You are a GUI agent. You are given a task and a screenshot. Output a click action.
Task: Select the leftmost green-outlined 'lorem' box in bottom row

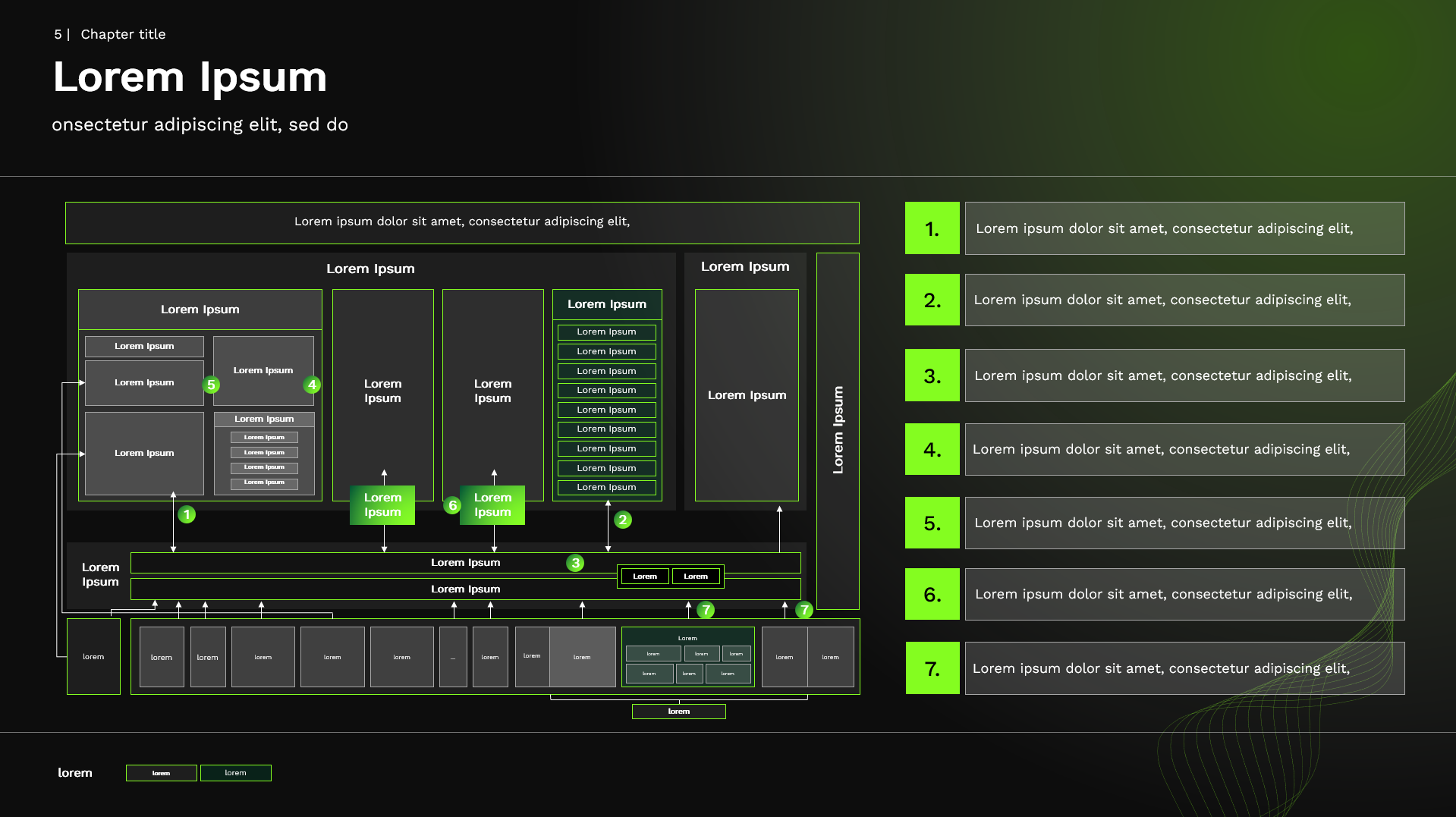point(93,657)
